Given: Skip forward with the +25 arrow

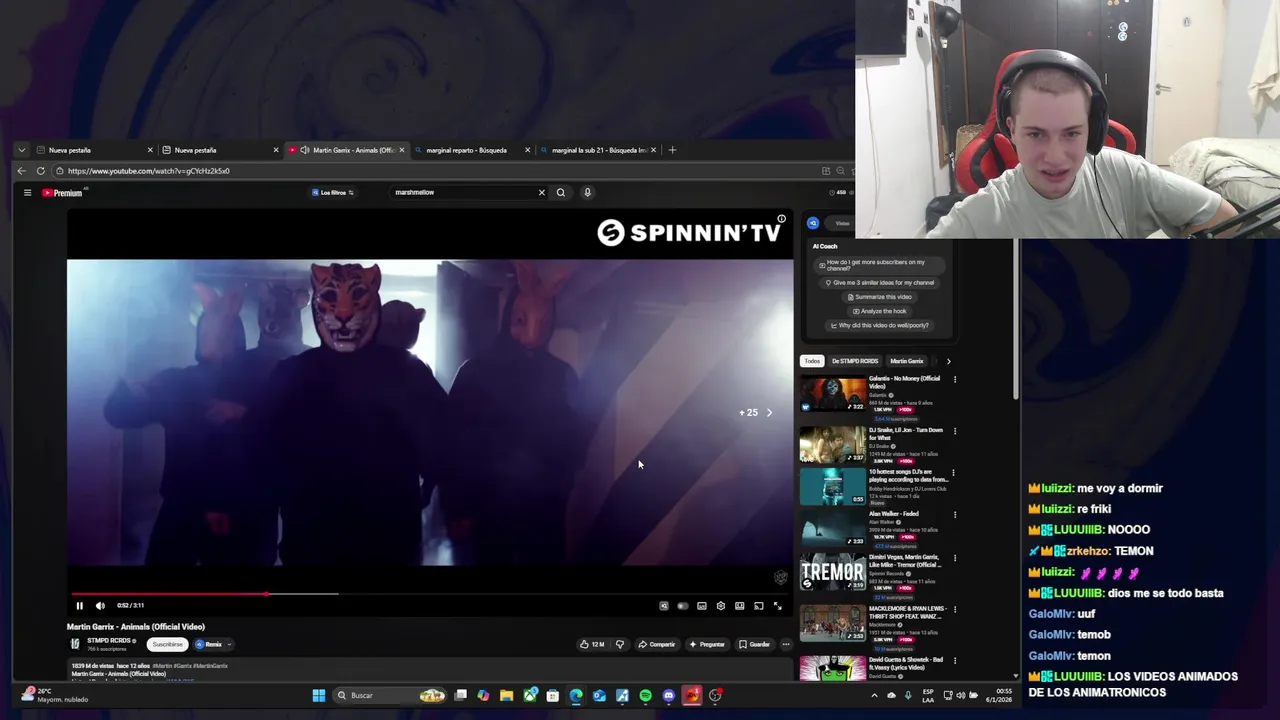Looking at the screenshot, I should [x=769, y=412].
